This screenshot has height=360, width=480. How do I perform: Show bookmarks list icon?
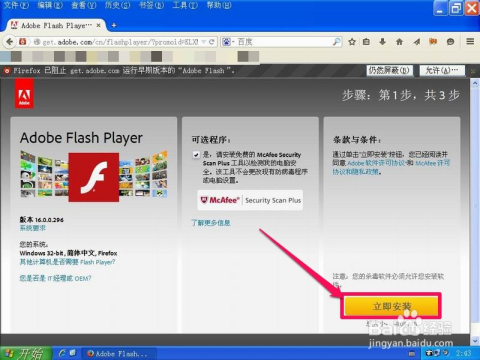(x=366, y=42)
